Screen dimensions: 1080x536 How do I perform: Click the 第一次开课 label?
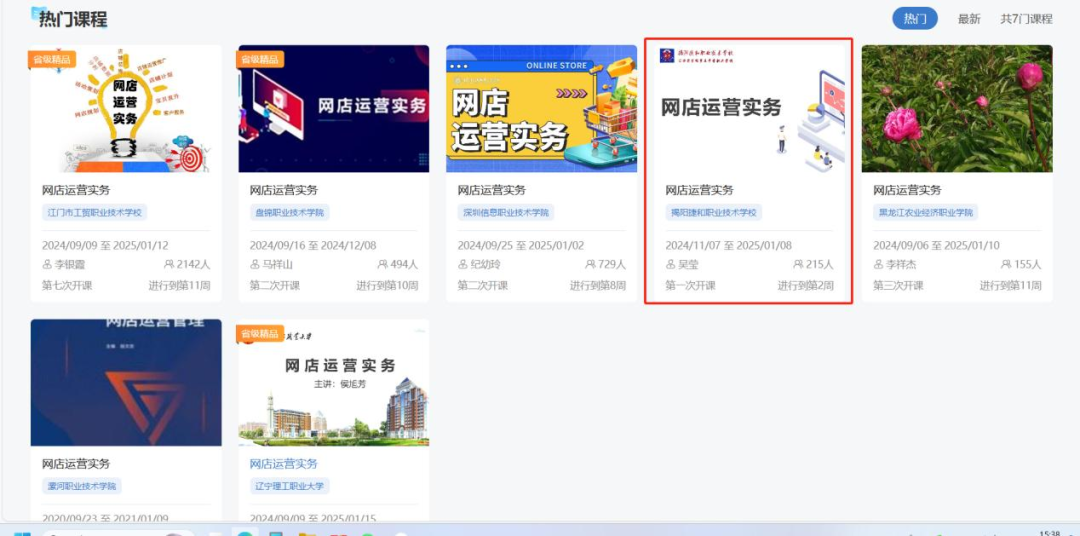point(690,285)
